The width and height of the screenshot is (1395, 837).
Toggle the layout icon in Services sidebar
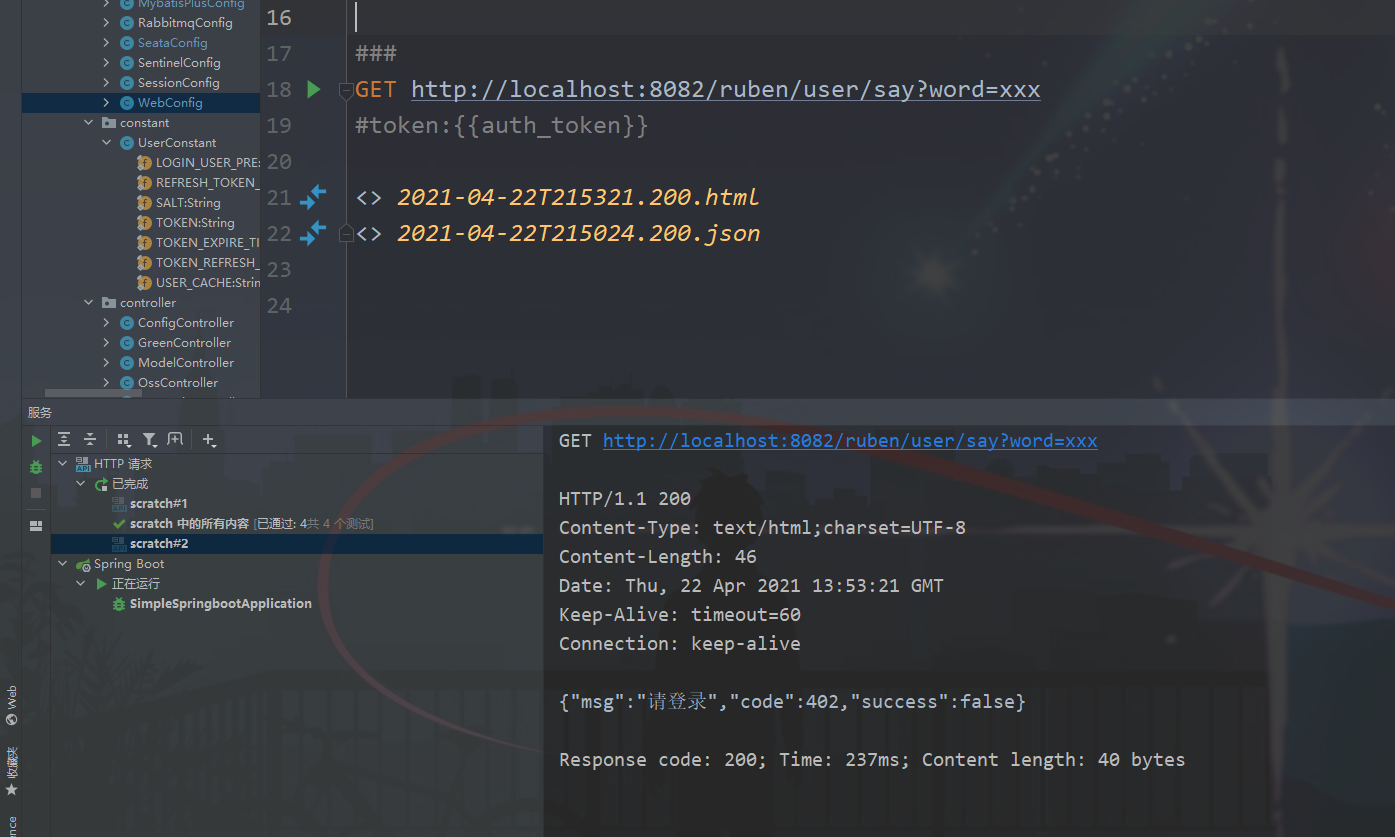coord(37,525)
